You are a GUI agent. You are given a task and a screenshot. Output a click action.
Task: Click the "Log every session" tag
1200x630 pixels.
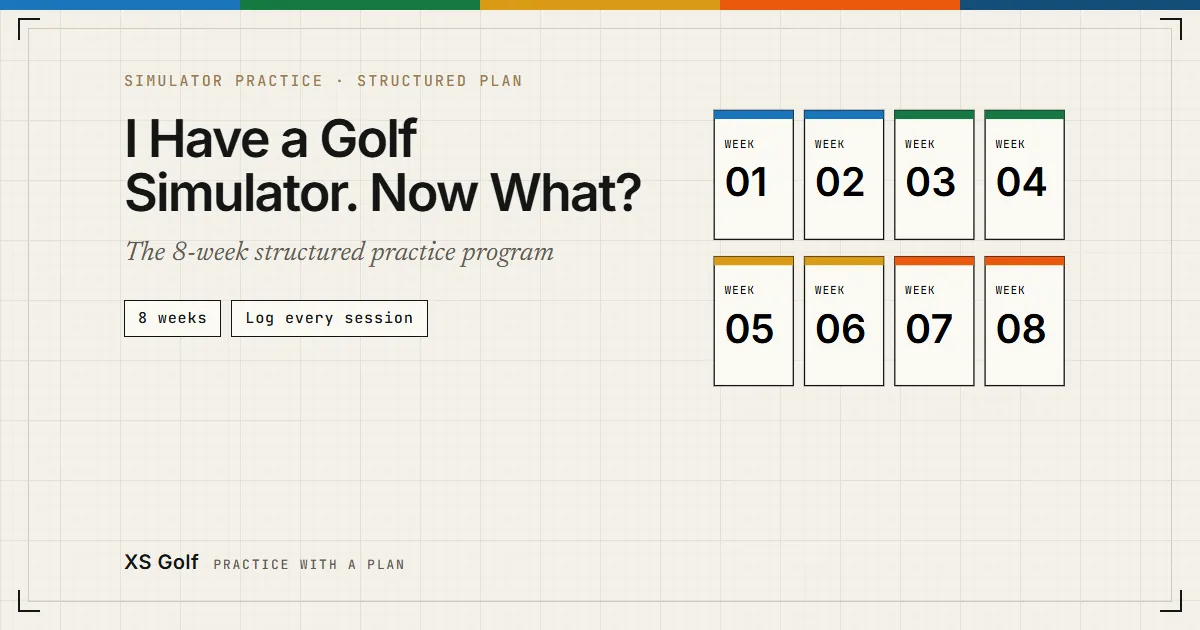coord(329,318)
